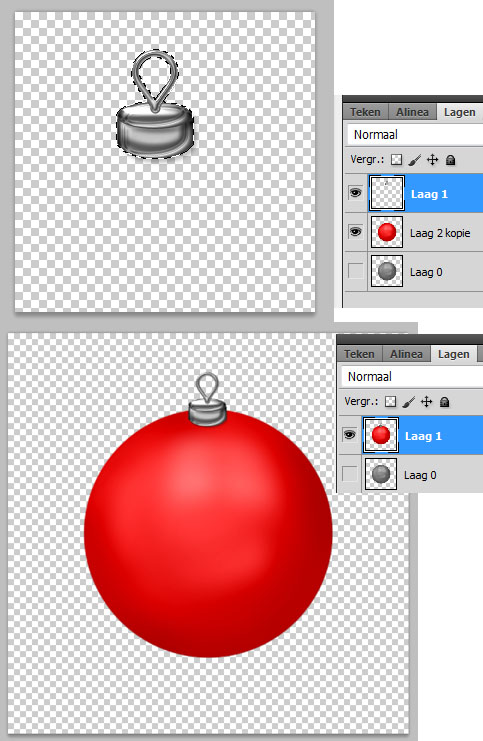Hide Laag 1 layer in lower panel

349,435
